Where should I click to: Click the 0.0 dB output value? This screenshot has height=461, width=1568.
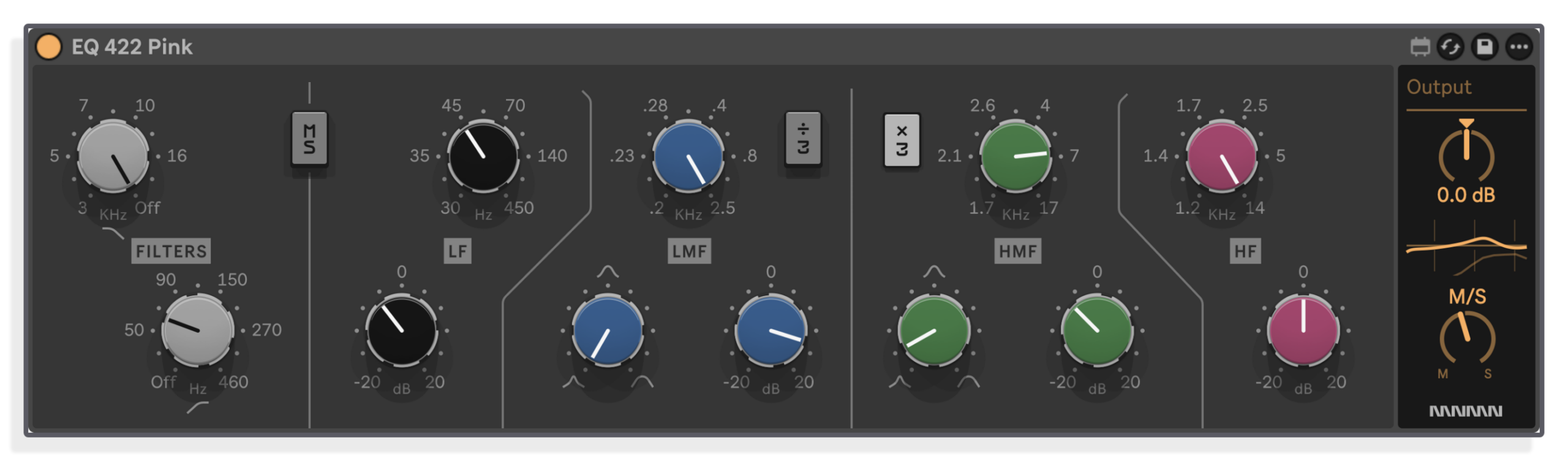tap(1466, 196)
